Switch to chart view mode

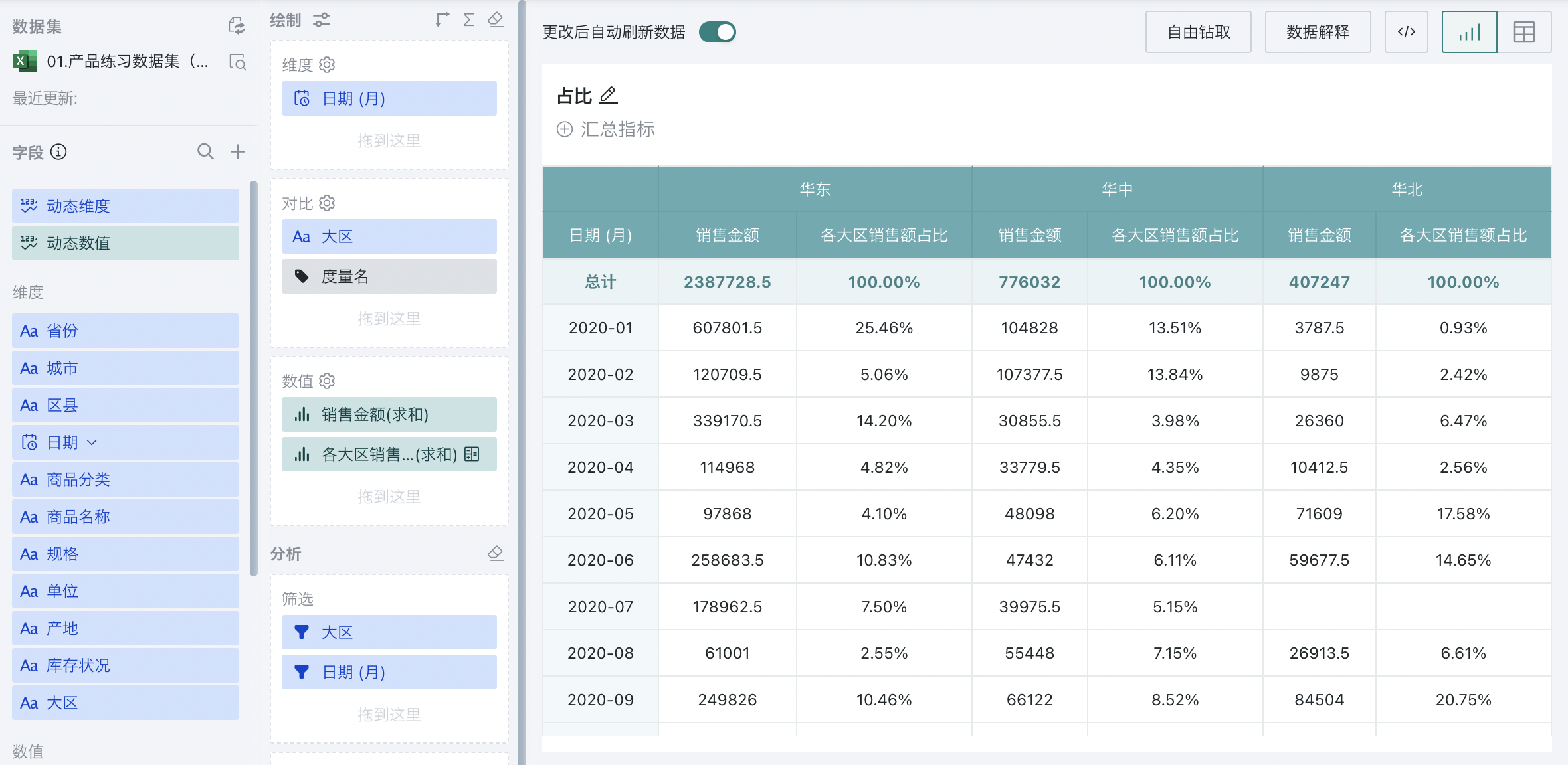point(1469,32)
